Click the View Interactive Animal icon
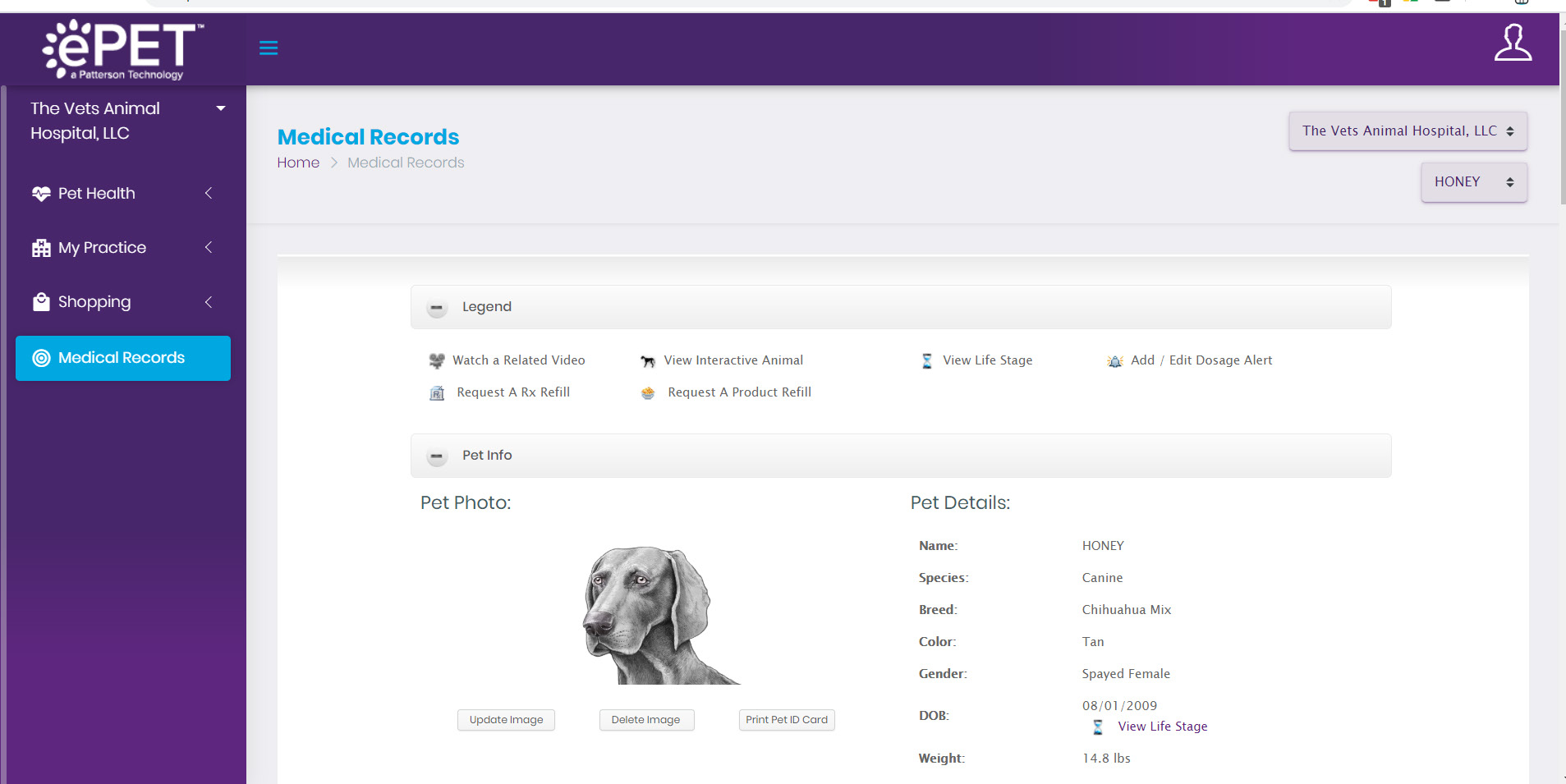 [x=646, y=360]
